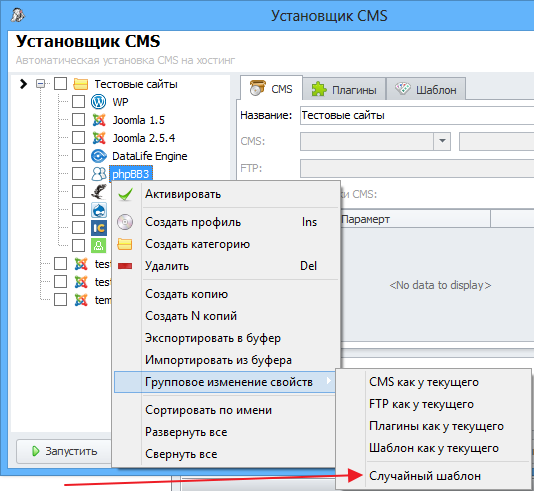Click the DataLife Engine profile icon
534x491 pixels.
(x=99, y=156)
